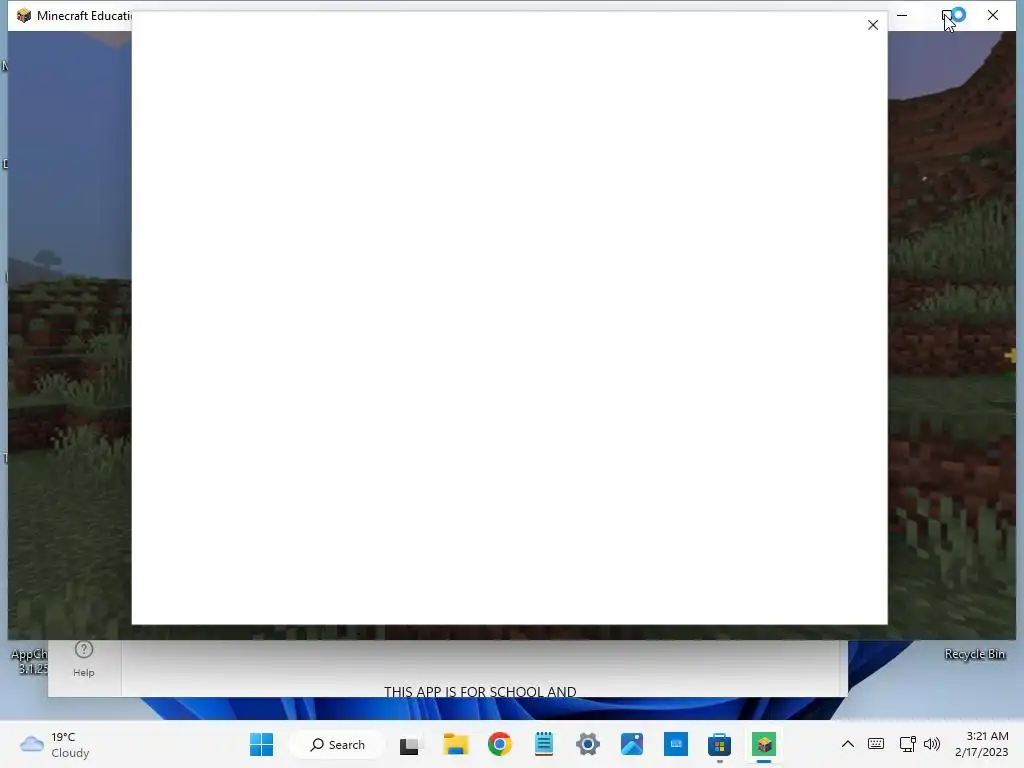This screenshot has height=768, width=1024.
Task: Minimize the Minecraft Education window
Action: (902, 15)
